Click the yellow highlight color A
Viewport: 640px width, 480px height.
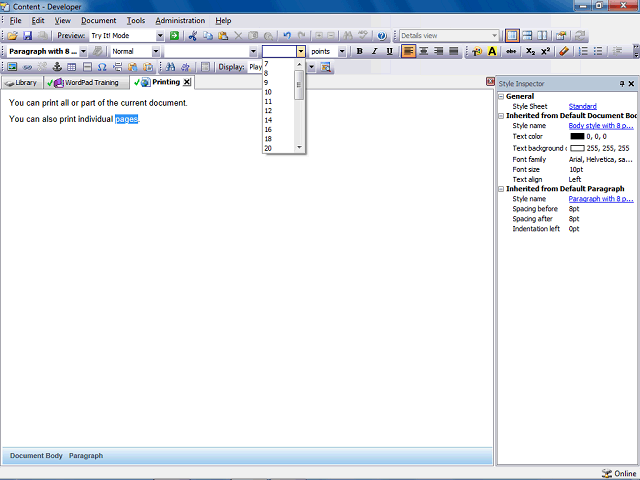coord(492,51)
